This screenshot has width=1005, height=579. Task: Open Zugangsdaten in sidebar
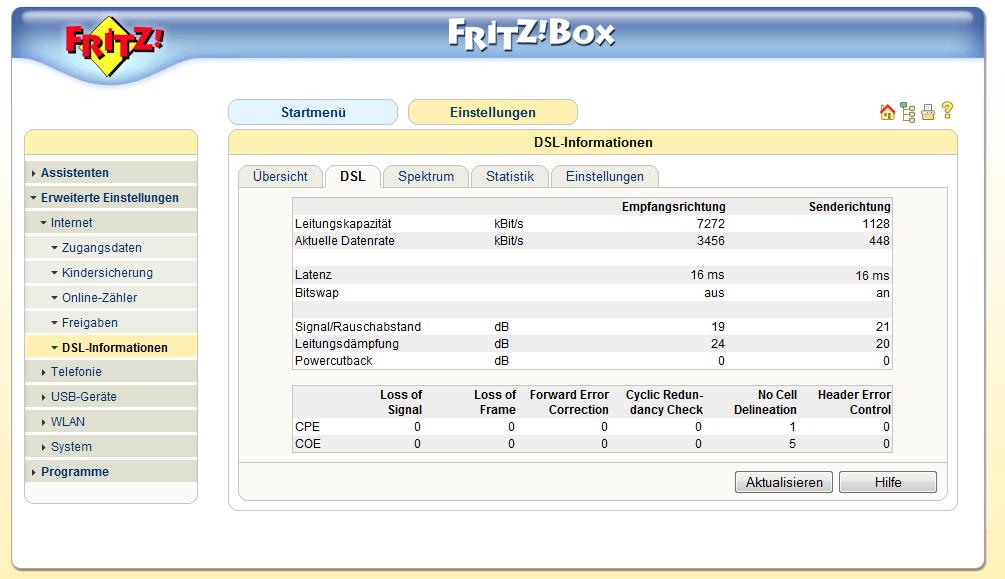tap(101, 248)
